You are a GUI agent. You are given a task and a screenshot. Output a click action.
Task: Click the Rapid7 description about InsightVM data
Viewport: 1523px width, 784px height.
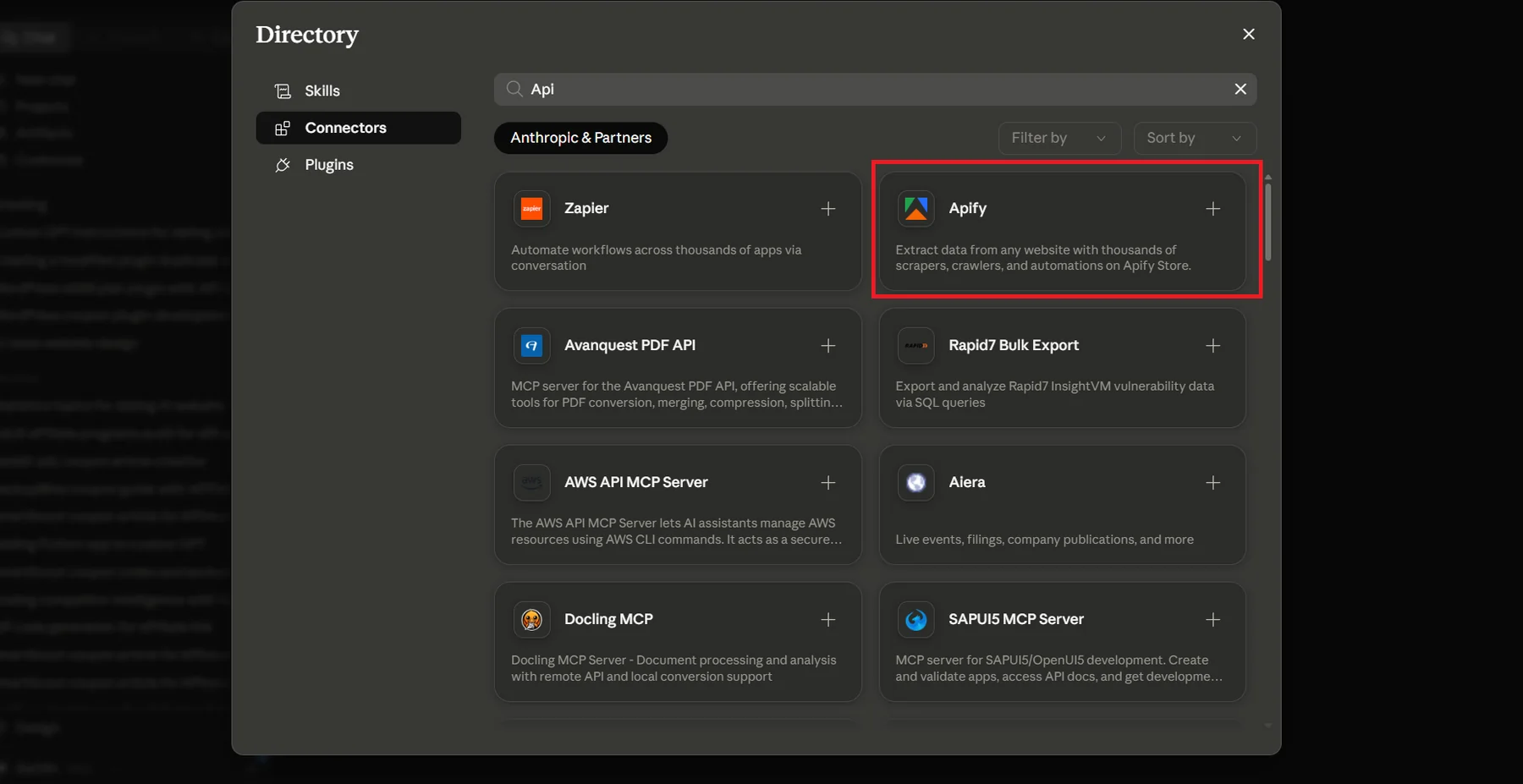click(1054, 394)
